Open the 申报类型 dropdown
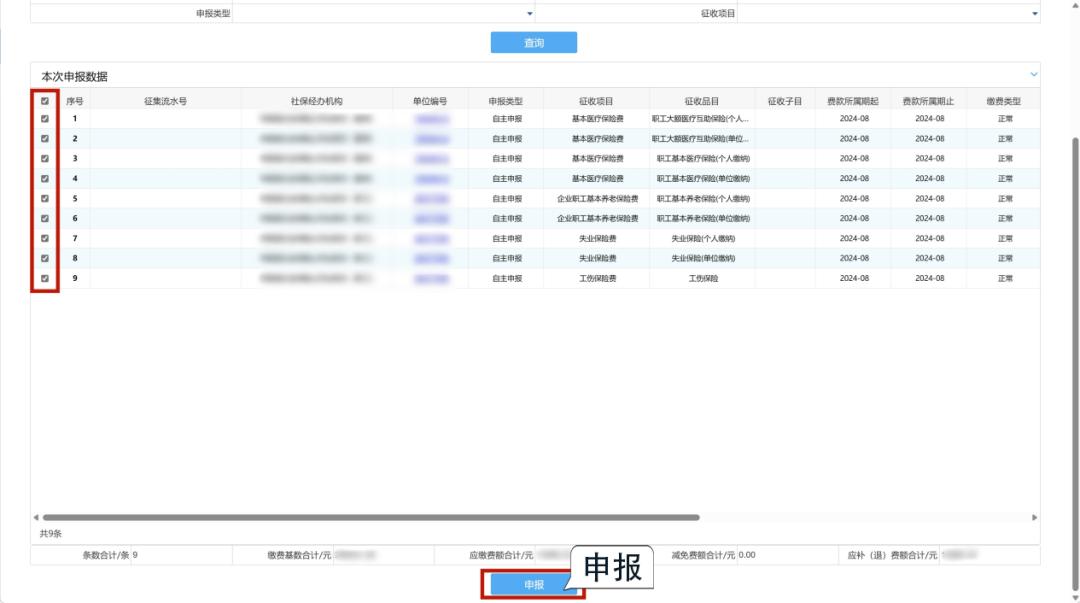 [x=383, y=14]
